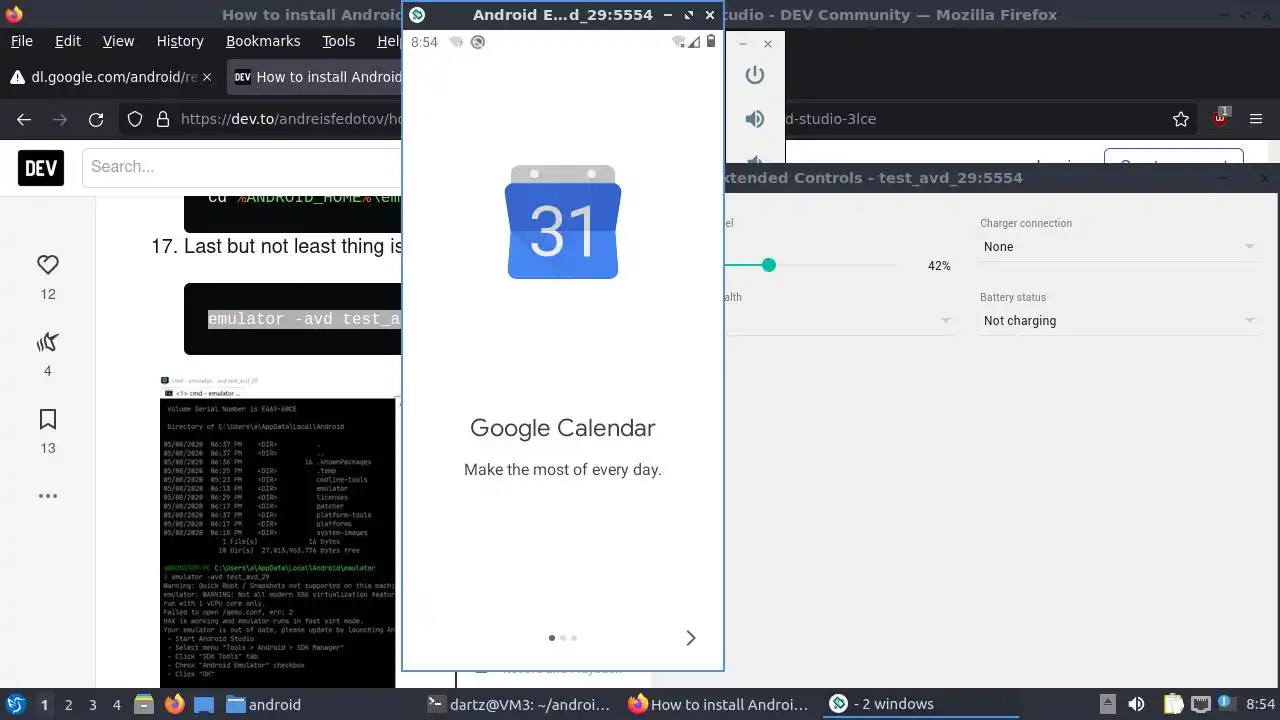Click the DEV logo on the page
The image size is (1280, 720).
point(41,167)
